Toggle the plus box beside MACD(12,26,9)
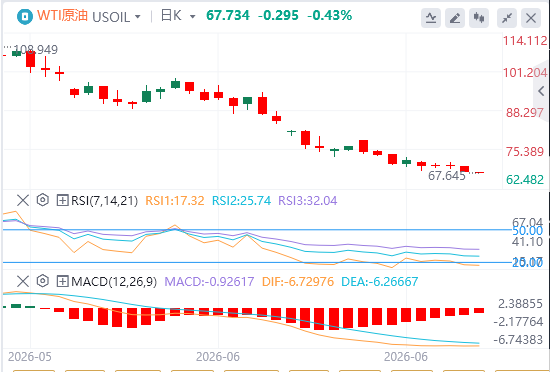The height and width of the screenshot is (372, 550). point(62,281)
